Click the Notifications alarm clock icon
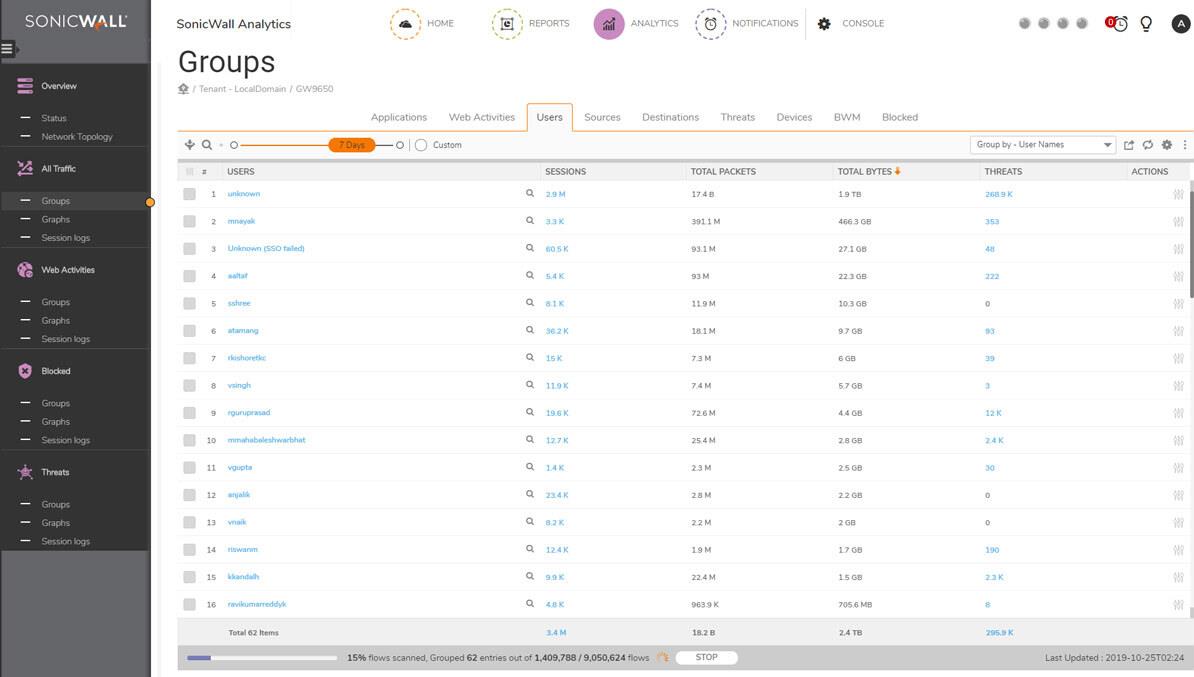The height and width of the screenshot is (677, 1194). [710, 23]
